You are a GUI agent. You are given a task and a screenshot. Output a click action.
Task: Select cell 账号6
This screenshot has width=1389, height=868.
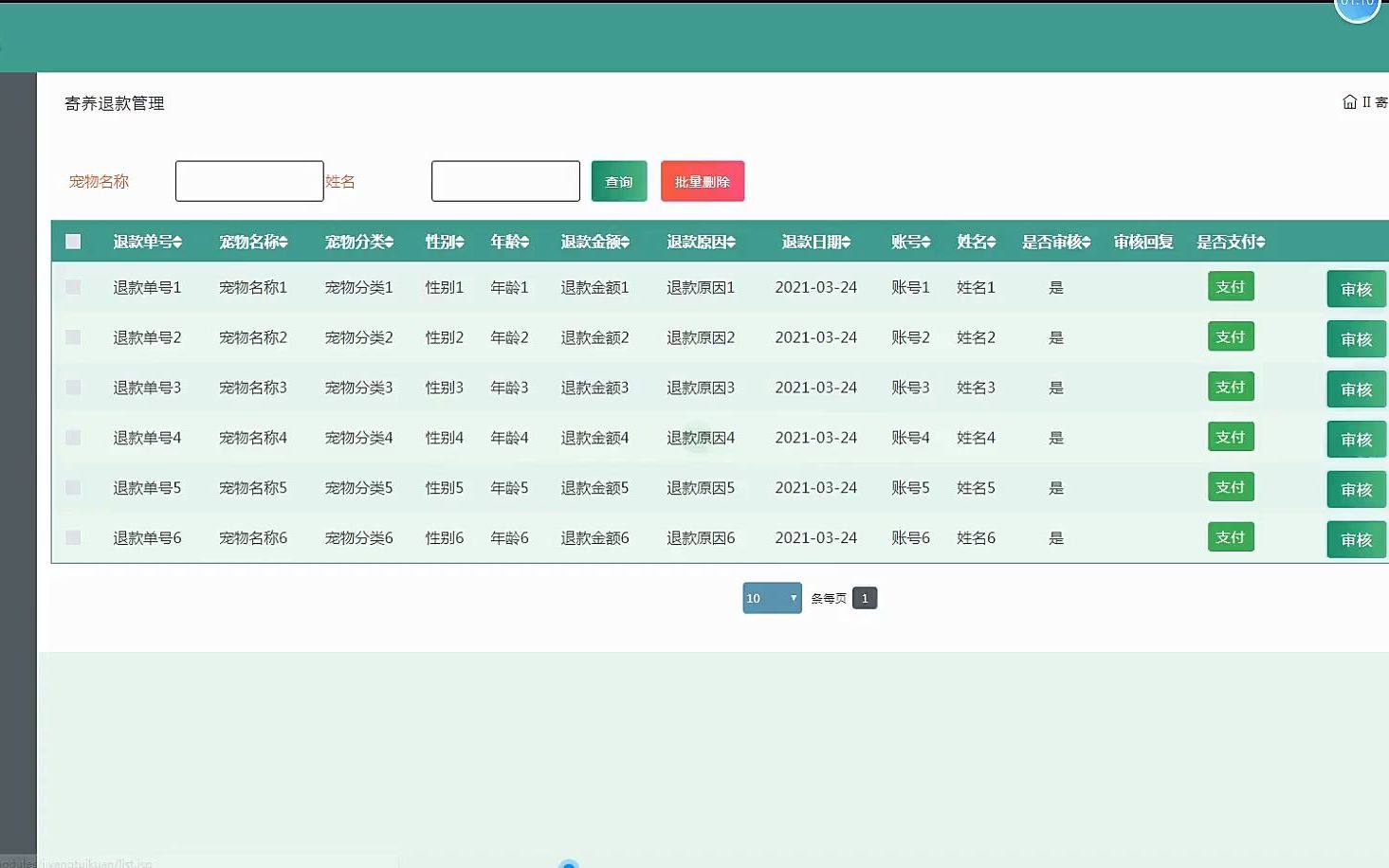(x=910, y=538)
